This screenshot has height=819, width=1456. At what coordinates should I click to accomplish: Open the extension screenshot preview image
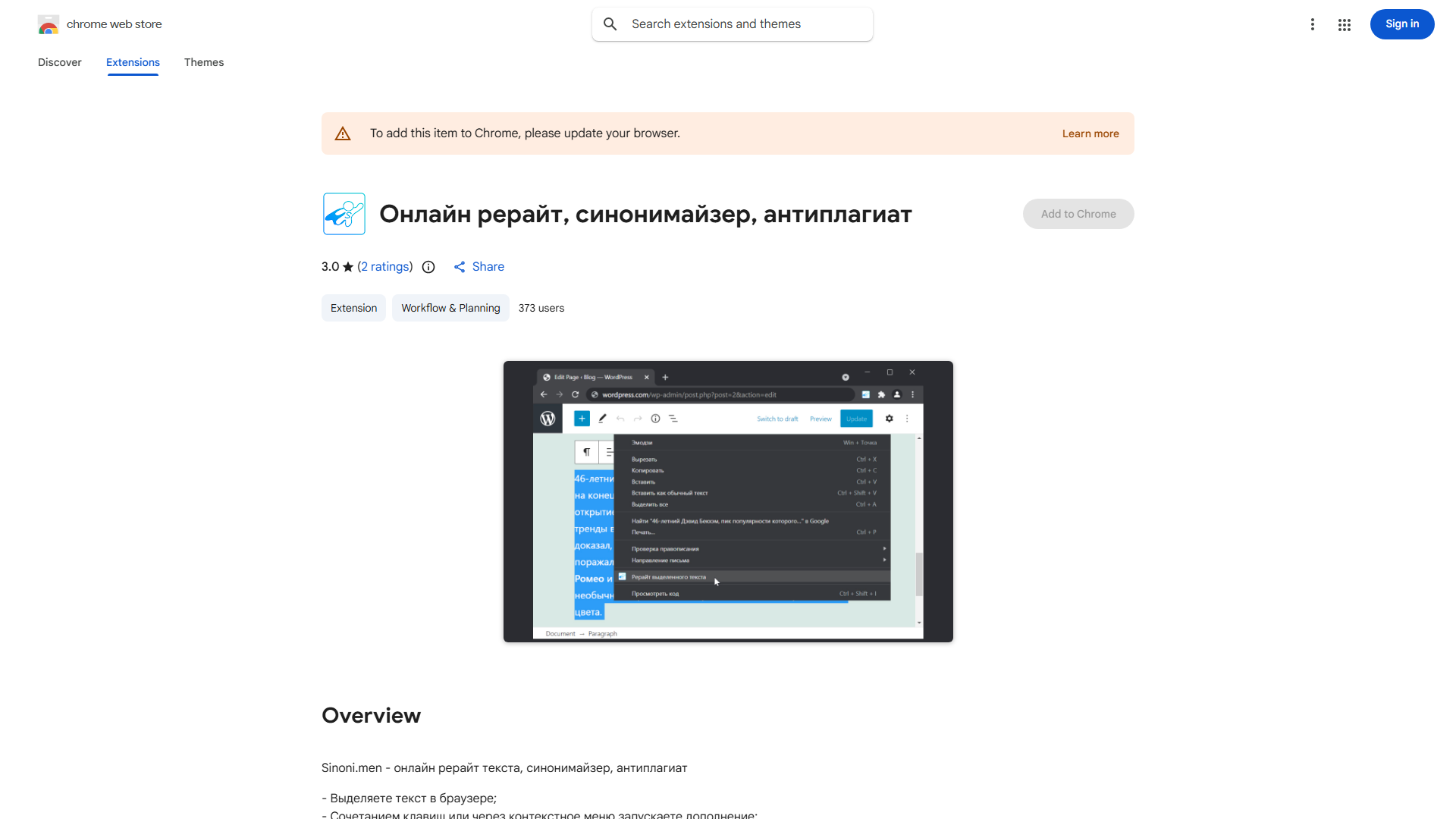tap(728, 501)
